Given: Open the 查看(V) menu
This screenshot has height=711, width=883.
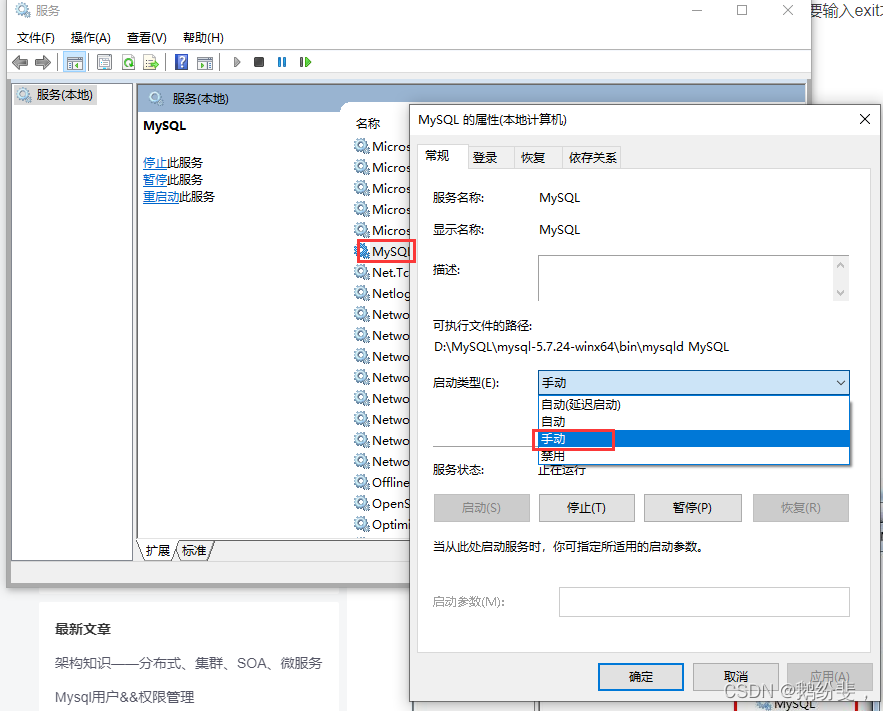Looking at the screenshot, I should click(147, 38).
